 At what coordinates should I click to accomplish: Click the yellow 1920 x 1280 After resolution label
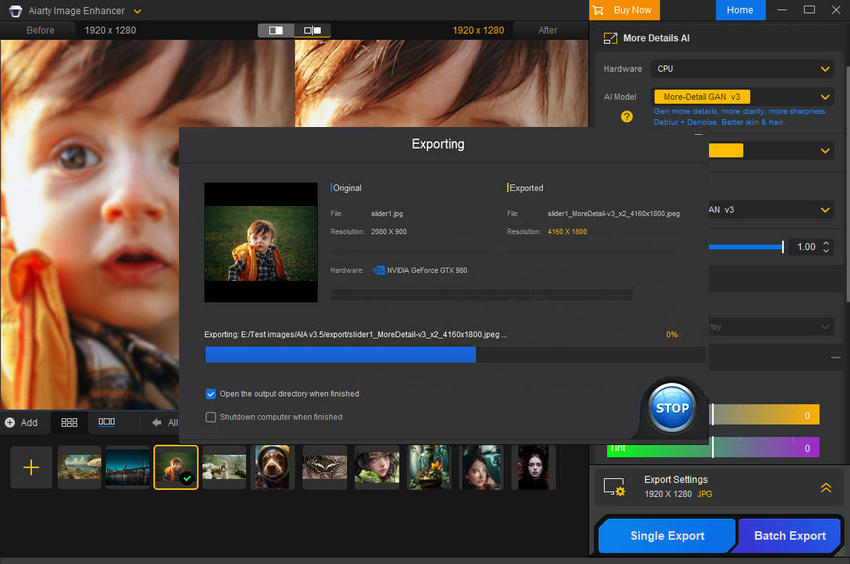tap(478, 30)
